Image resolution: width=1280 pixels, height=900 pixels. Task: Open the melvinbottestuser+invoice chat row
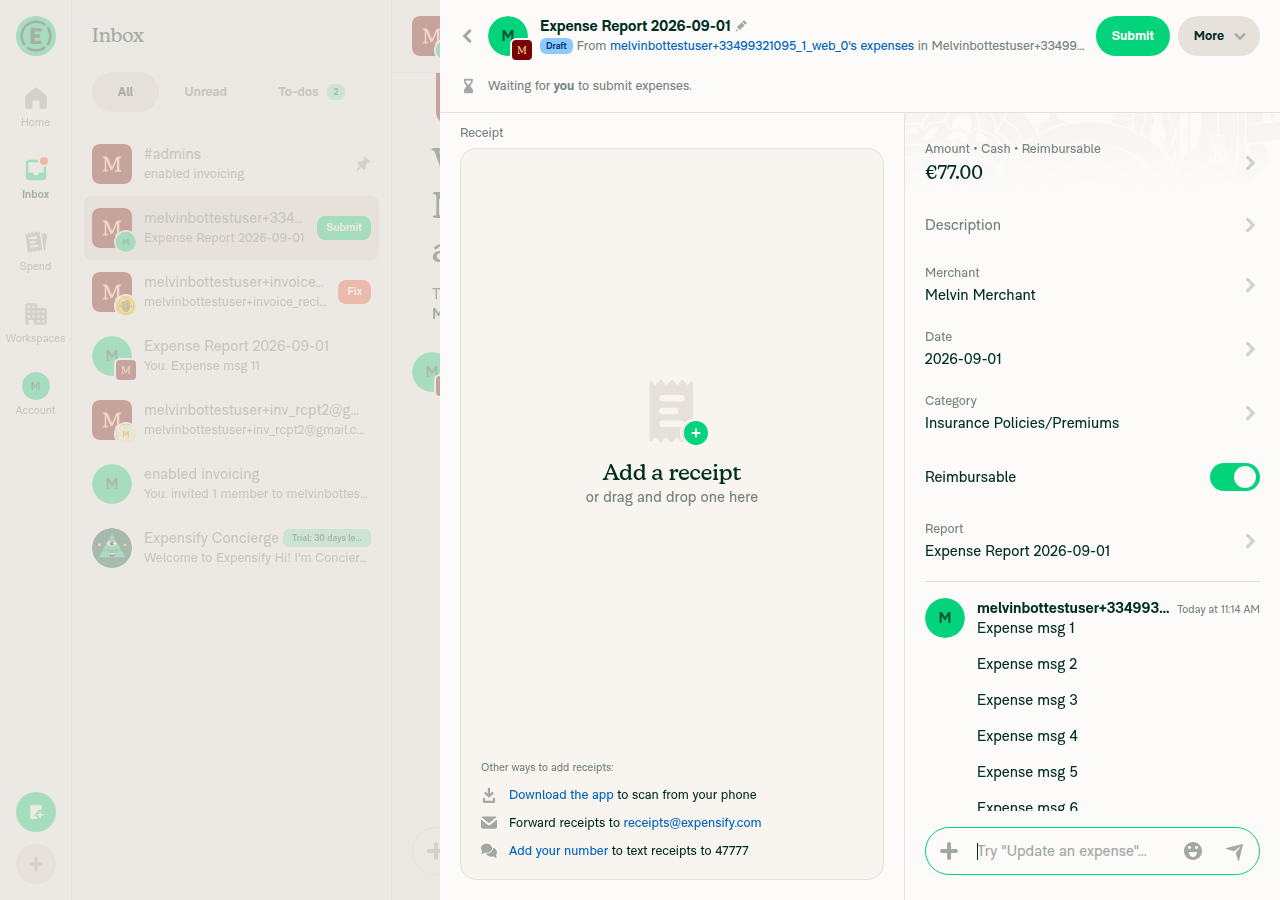coord(231,292)
